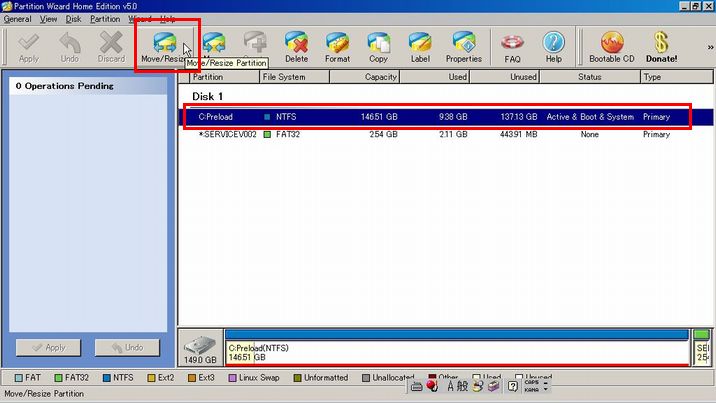
Task: Click the Move/Resize partition toolbar icon
Action: tap(165, 46)
